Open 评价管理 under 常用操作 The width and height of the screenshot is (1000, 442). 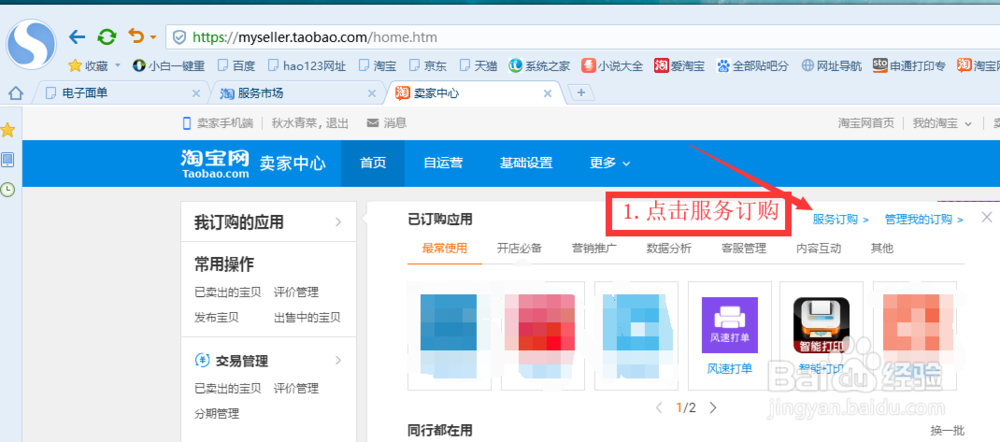tap(296, 293)
